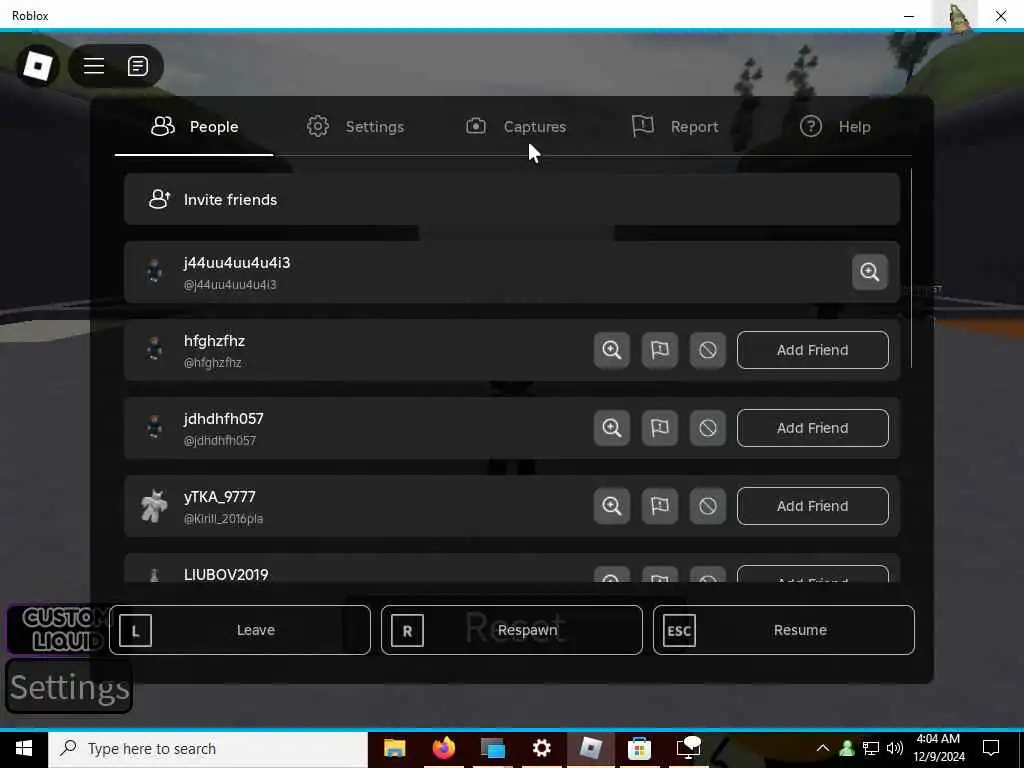Click the in-game Settings button
The width and height of the screenshot is (1024, 768).
pyautogui.click(x=69, y=686)
